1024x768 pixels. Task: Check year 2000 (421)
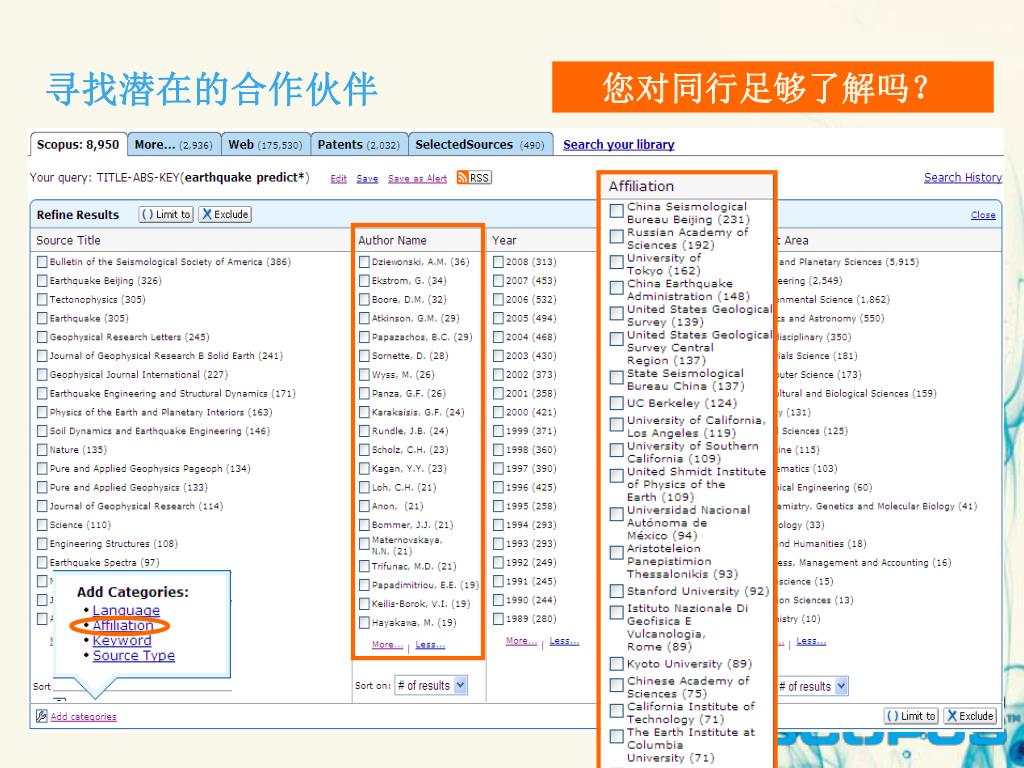[x=498, y=412]
